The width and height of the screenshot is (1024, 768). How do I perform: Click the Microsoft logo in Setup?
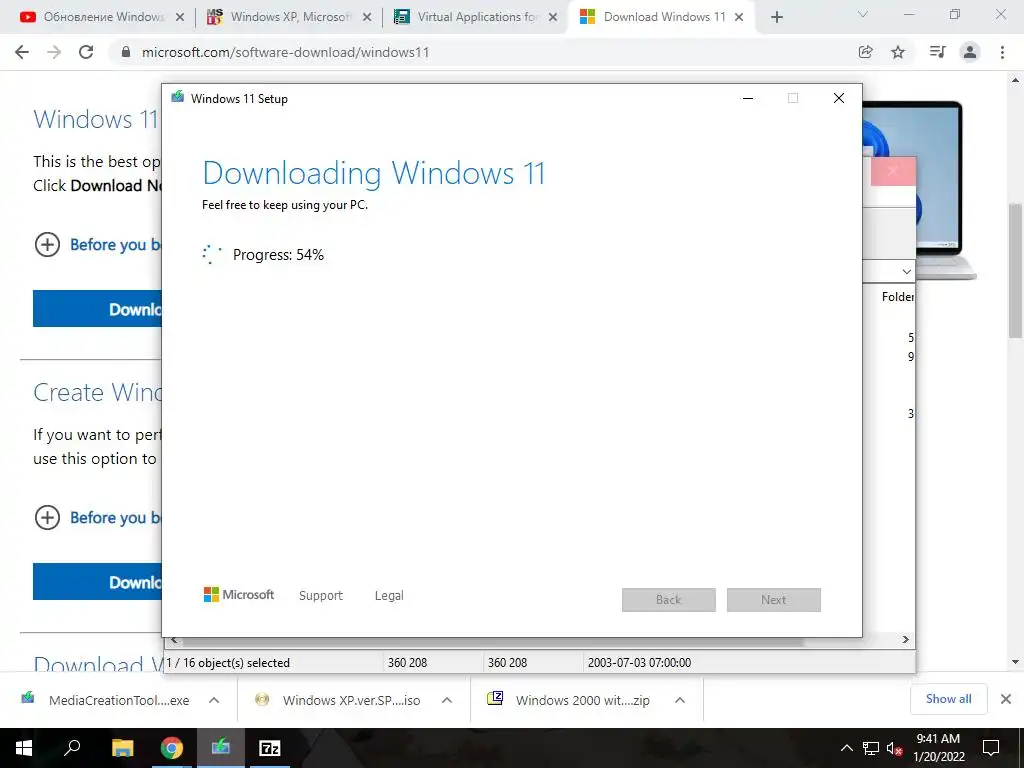(x=239, y=595)
